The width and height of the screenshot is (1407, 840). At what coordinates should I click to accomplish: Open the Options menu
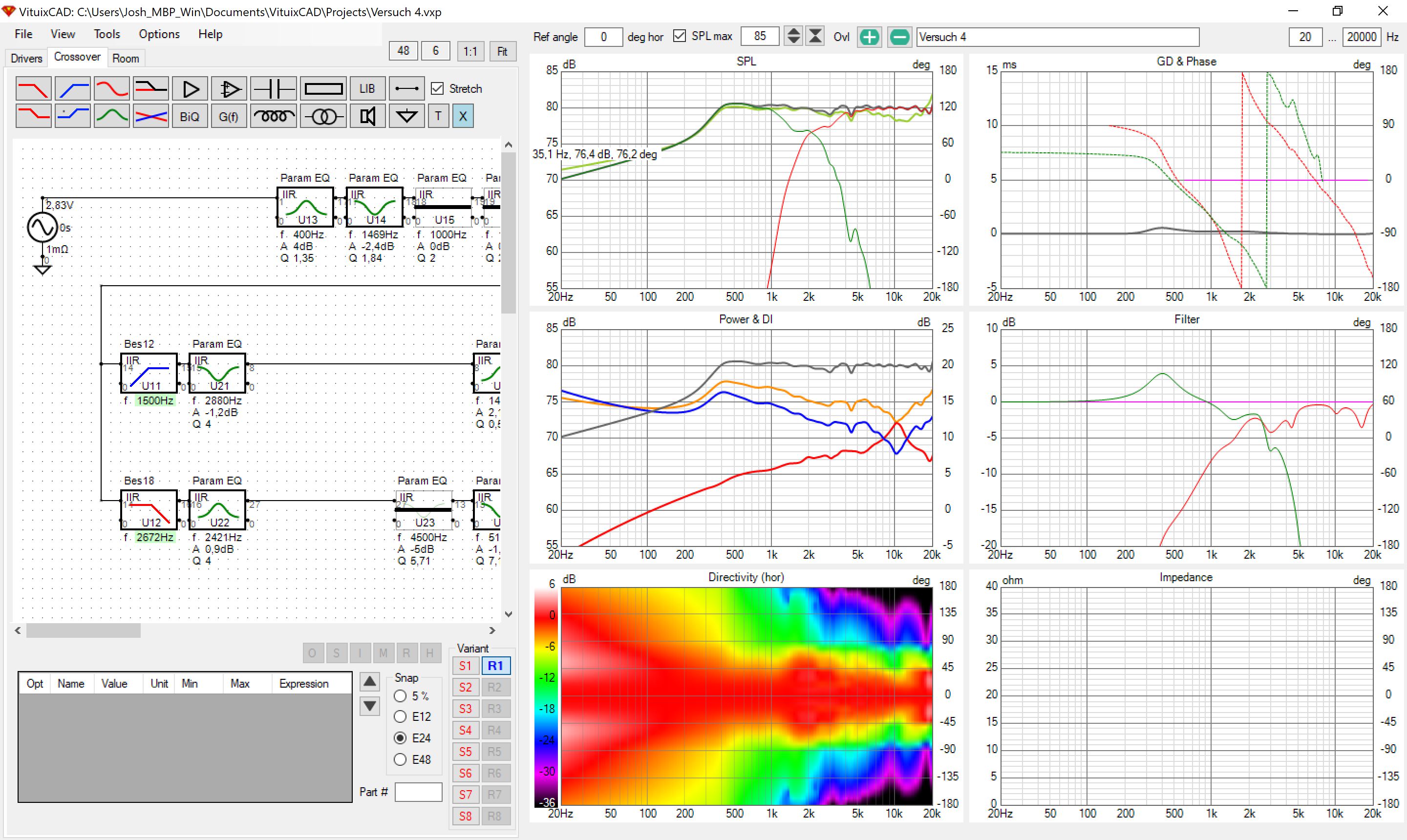[x=159, y=34]
